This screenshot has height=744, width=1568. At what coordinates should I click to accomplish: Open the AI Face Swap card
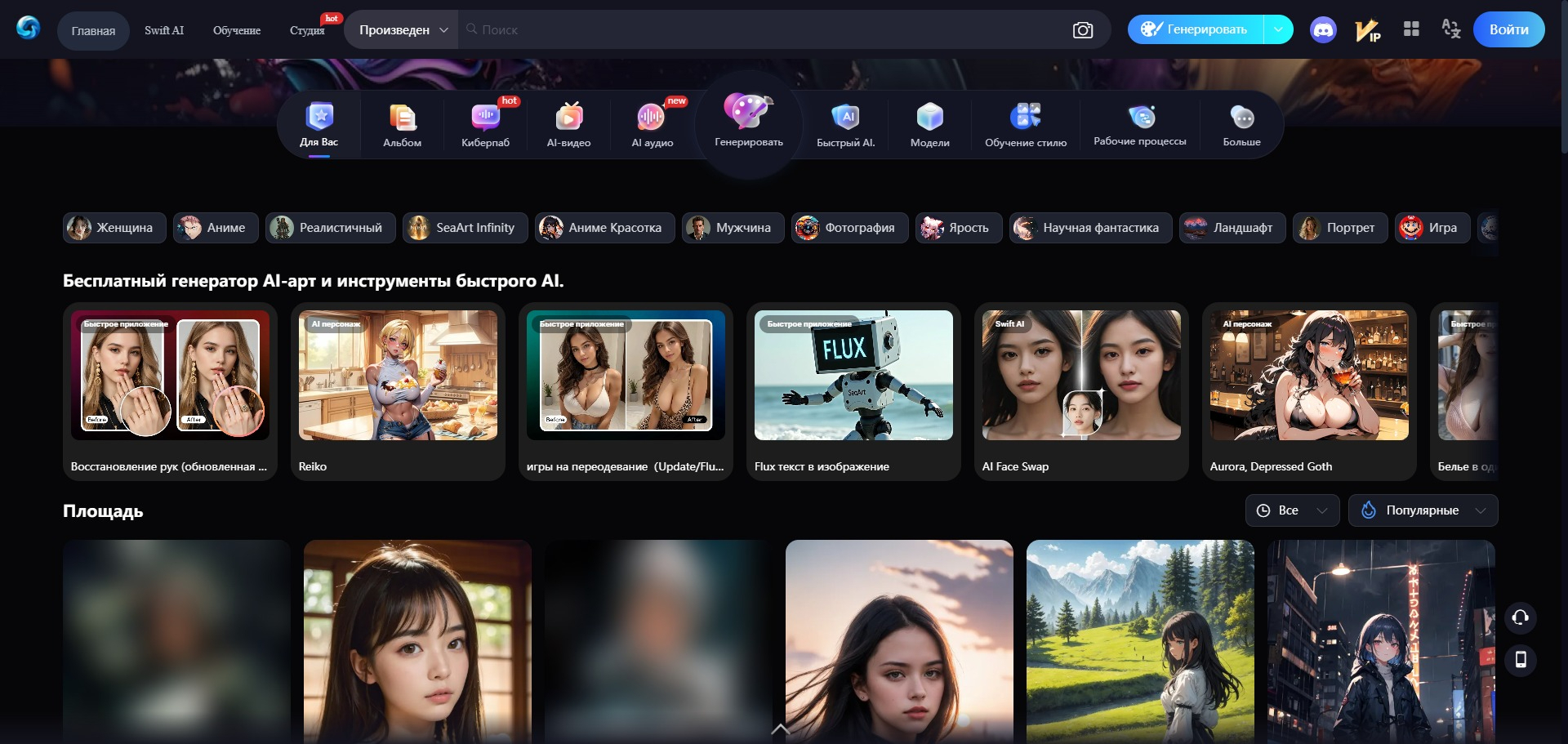click(x=1081, y=391)
